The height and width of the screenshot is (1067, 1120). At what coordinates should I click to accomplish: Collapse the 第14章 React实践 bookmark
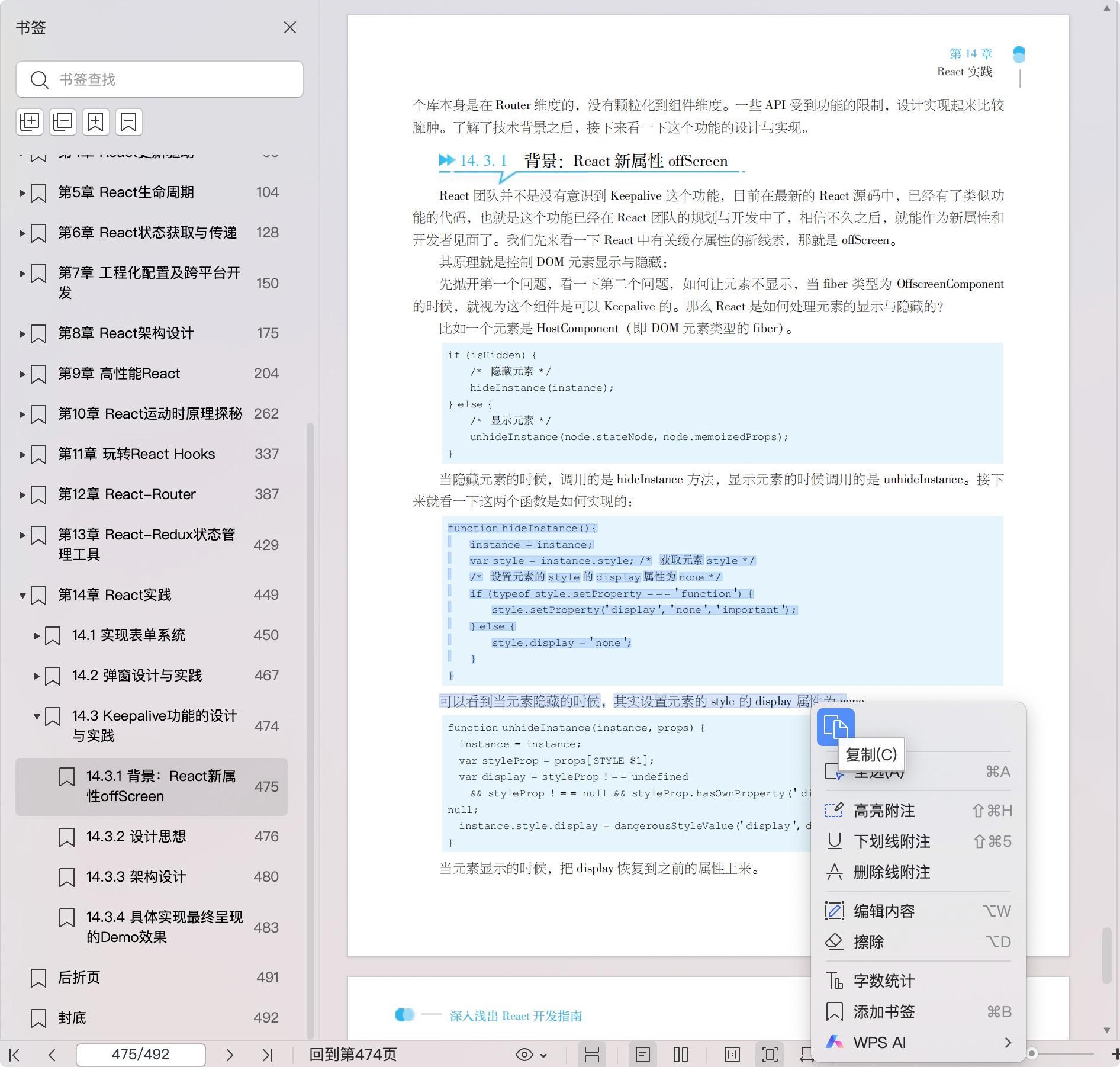22,595
